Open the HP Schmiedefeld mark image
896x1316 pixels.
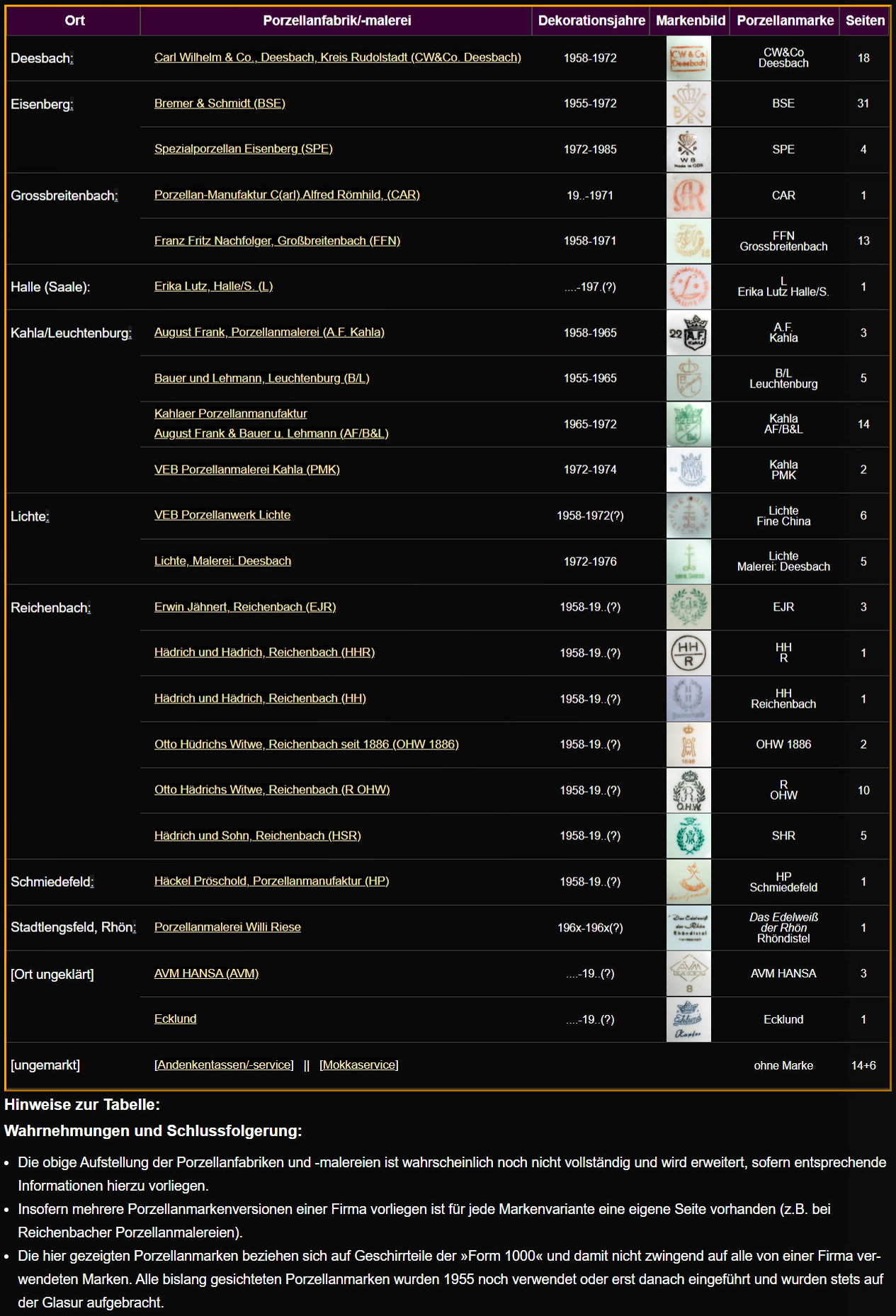[688, 882]
